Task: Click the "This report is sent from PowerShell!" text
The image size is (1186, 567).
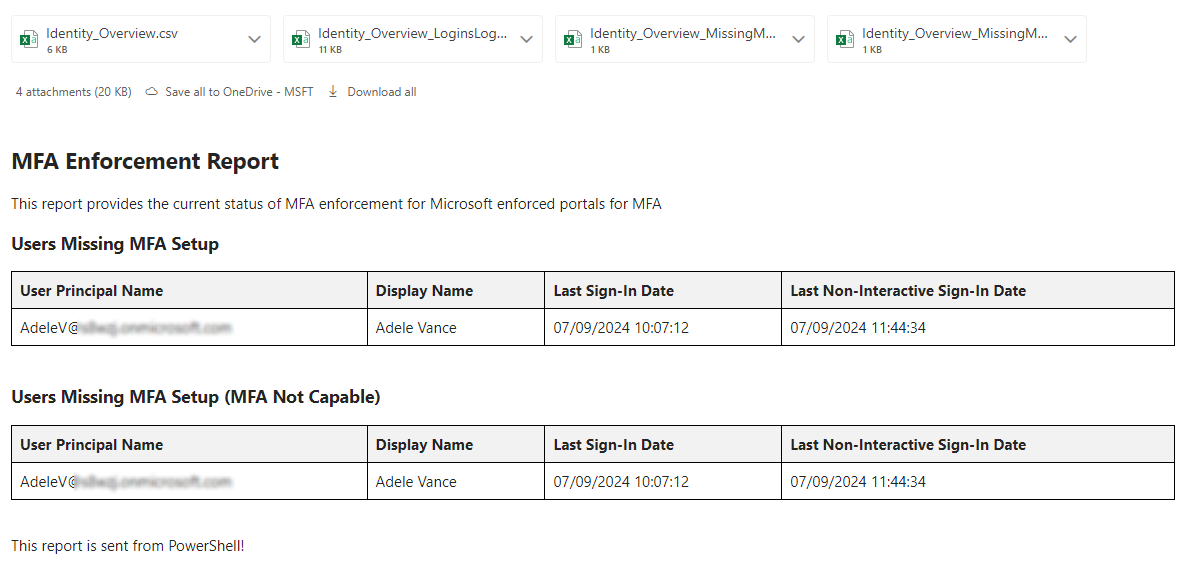Action: tap(128, 546)
